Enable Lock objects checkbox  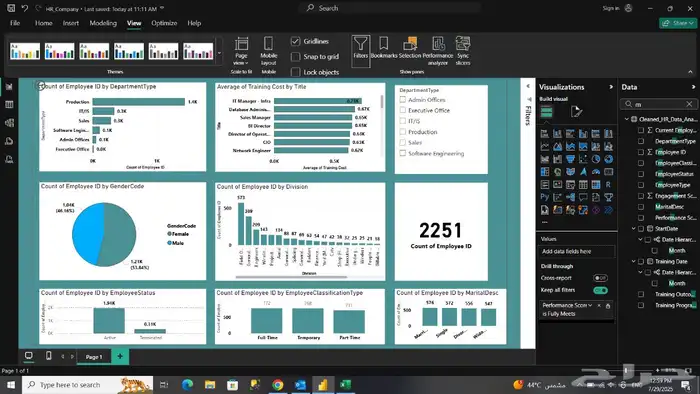(x=295, y=72)
